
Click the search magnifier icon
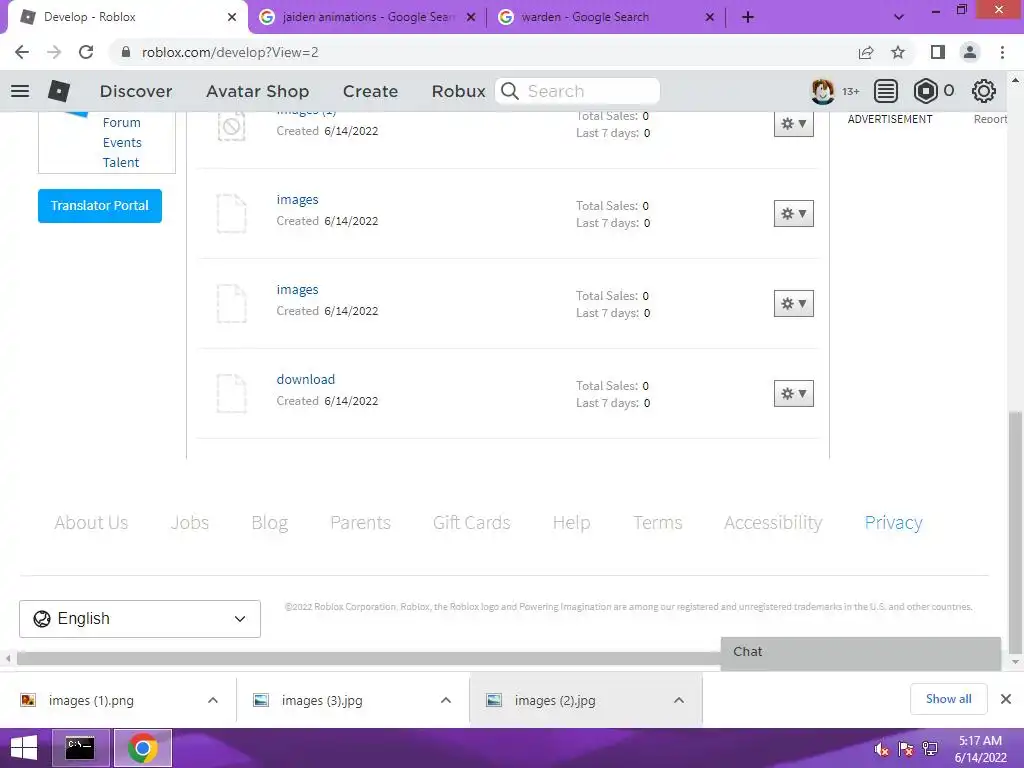click(x=510, y=91)
